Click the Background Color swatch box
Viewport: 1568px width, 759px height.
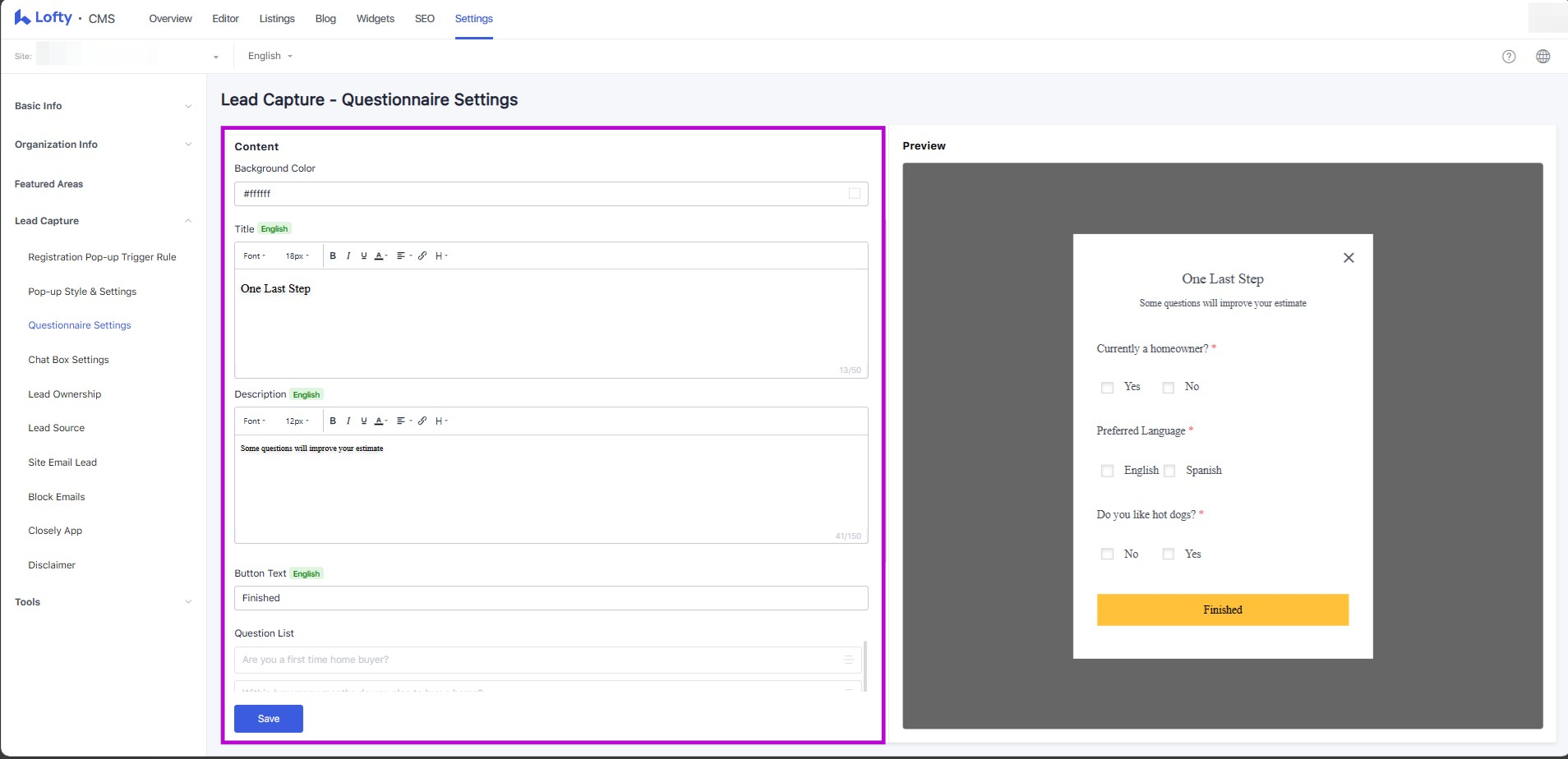tap(855, 194)
